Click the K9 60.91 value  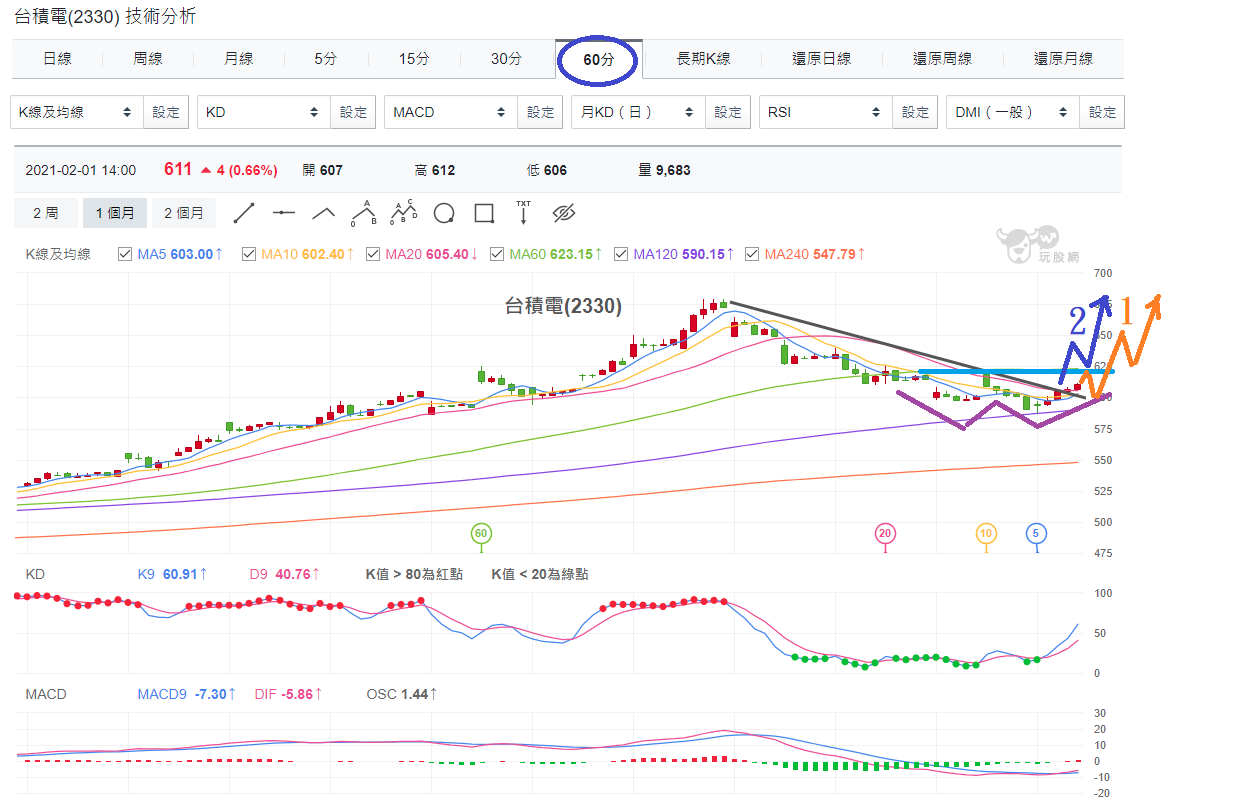[x=173, y=574]
